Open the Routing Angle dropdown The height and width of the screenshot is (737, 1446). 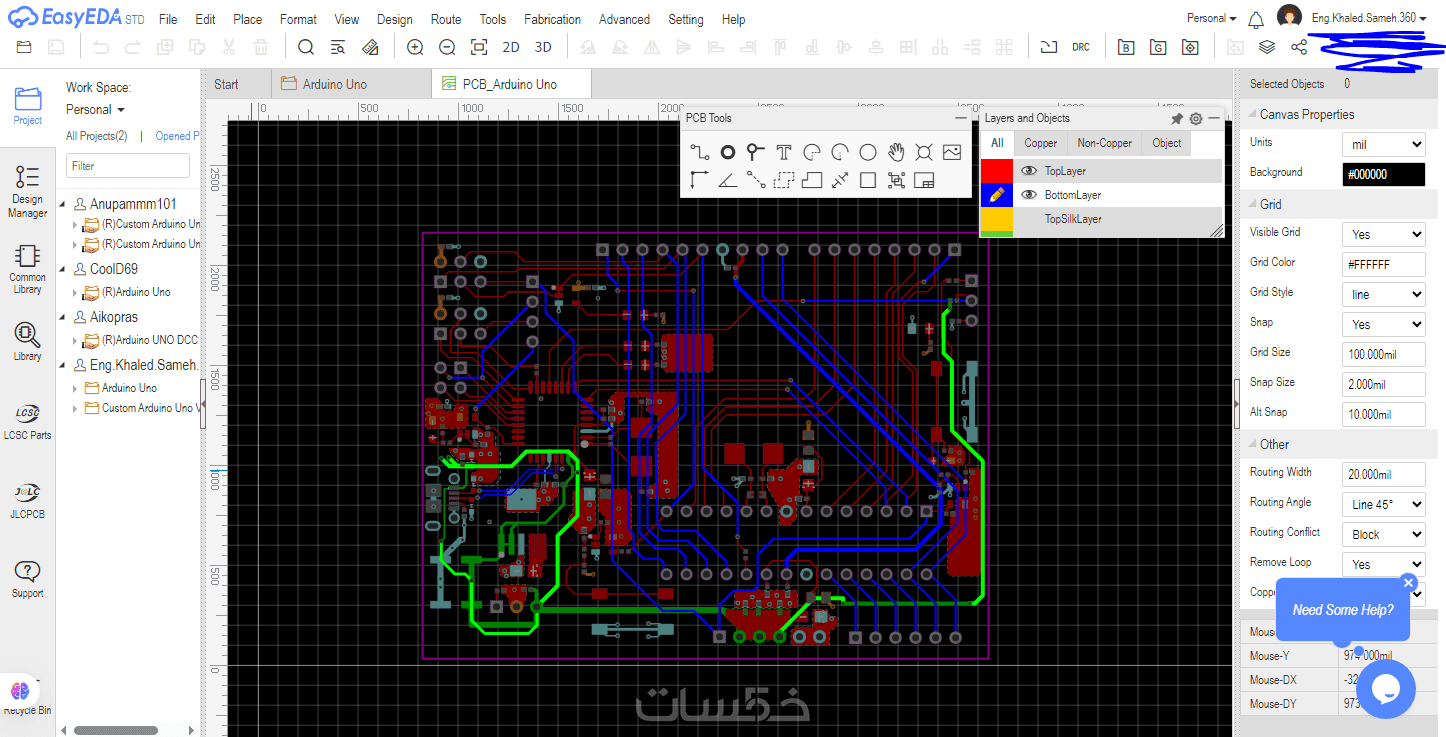(x=1383, y=504)
